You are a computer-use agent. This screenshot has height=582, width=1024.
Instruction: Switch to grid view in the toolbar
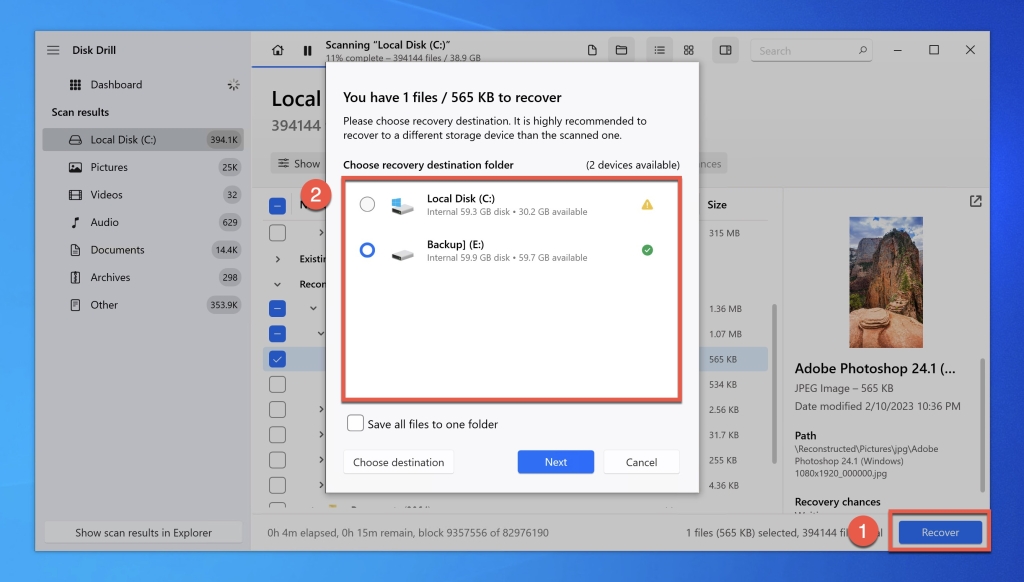pos(688,49)
